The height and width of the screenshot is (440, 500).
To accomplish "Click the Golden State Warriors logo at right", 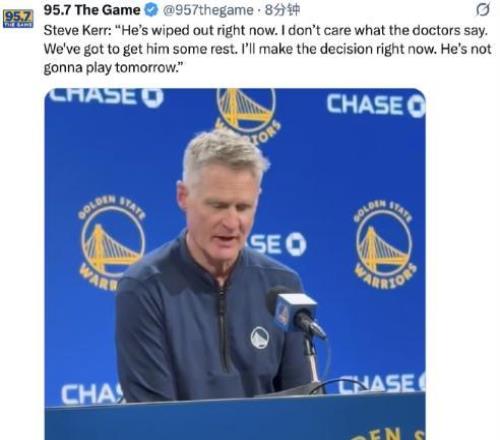I will tap(385, 245).
